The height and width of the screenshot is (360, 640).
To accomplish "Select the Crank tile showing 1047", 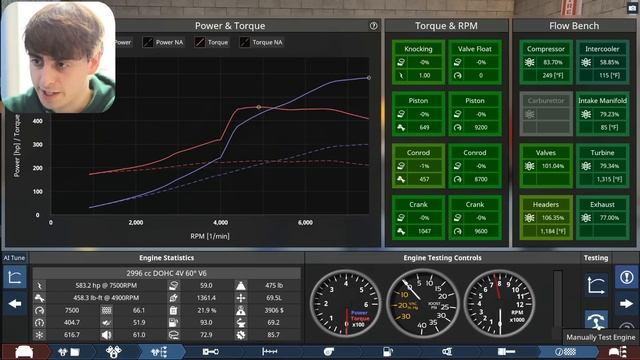I will (x=418, y=218).
